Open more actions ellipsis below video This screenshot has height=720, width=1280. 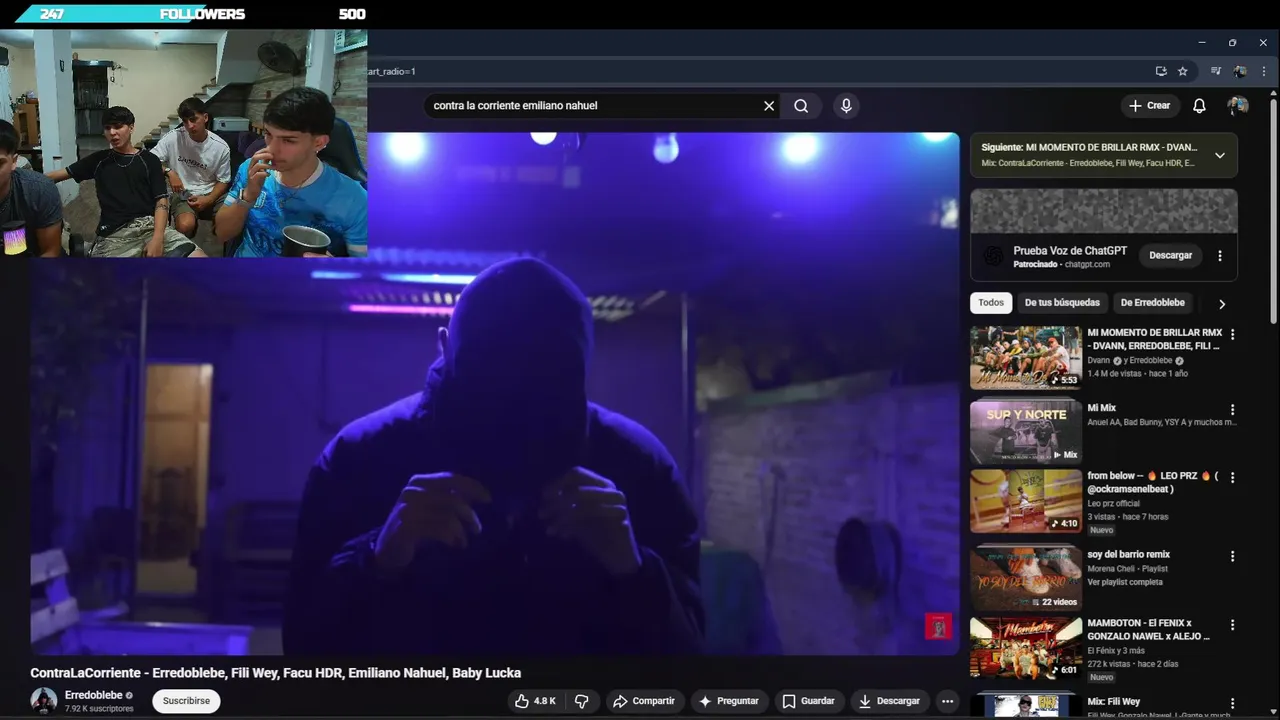click(x=947, y=701)
